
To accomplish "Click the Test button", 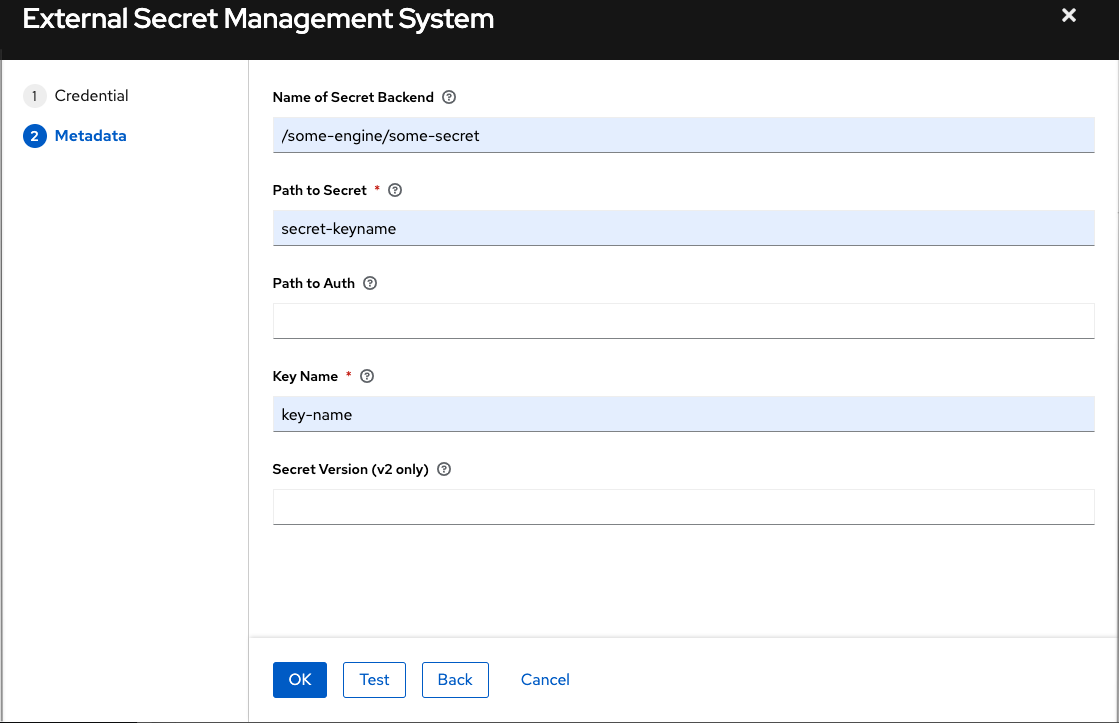I will (x=374, y=680).
